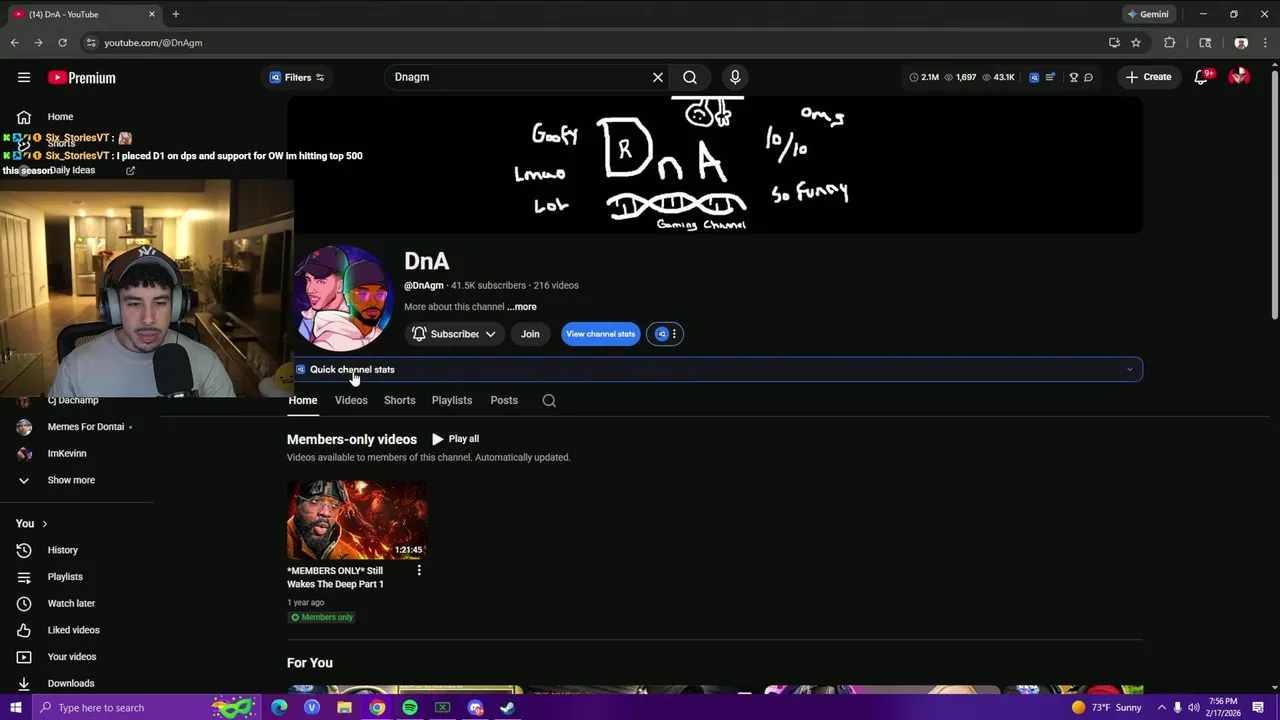Open the notifications bell
This screenshot has height=720, width=1280.
point(1201,77)
